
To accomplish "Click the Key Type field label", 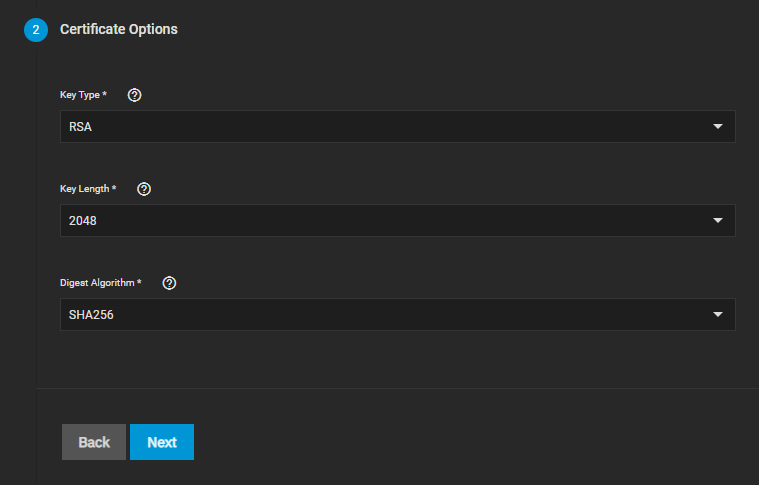I will [83, 95].
